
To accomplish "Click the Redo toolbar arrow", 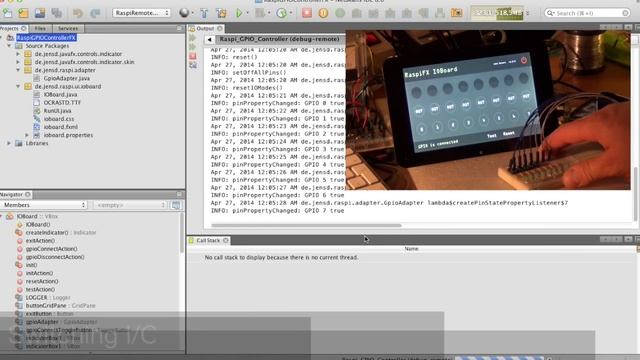I will [x=95, y=13].
